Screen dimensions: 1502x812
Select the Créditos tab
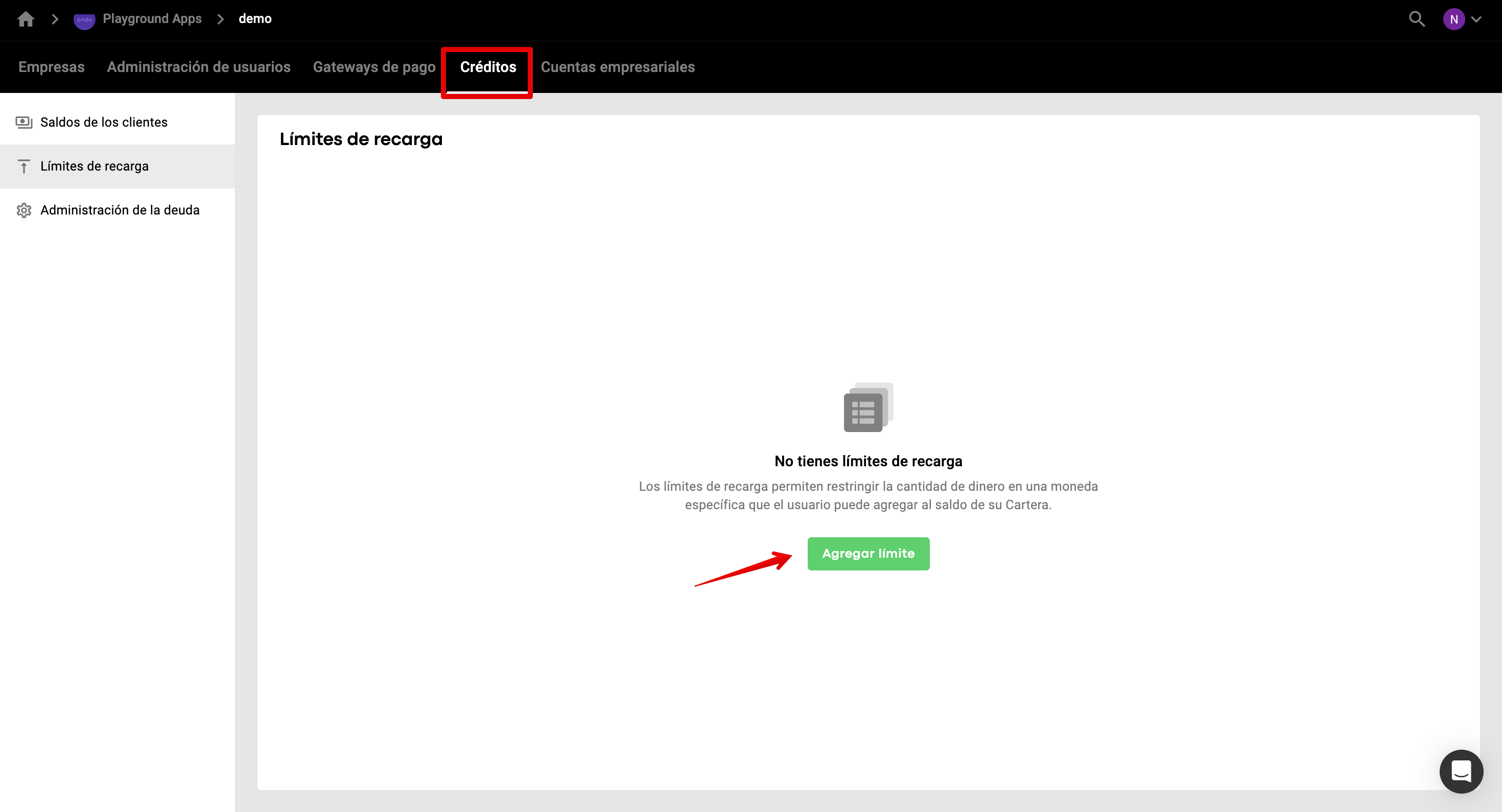pos(487,67)
